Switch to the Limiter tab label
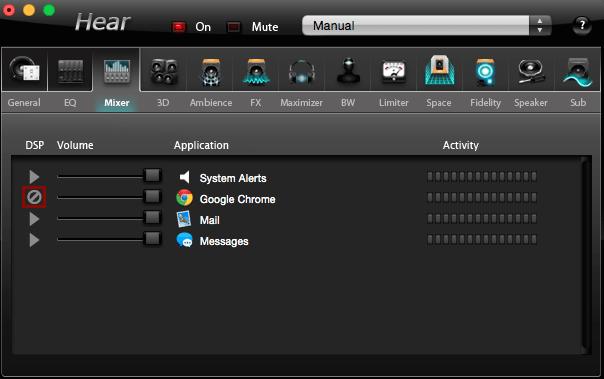 click(394, 103)
